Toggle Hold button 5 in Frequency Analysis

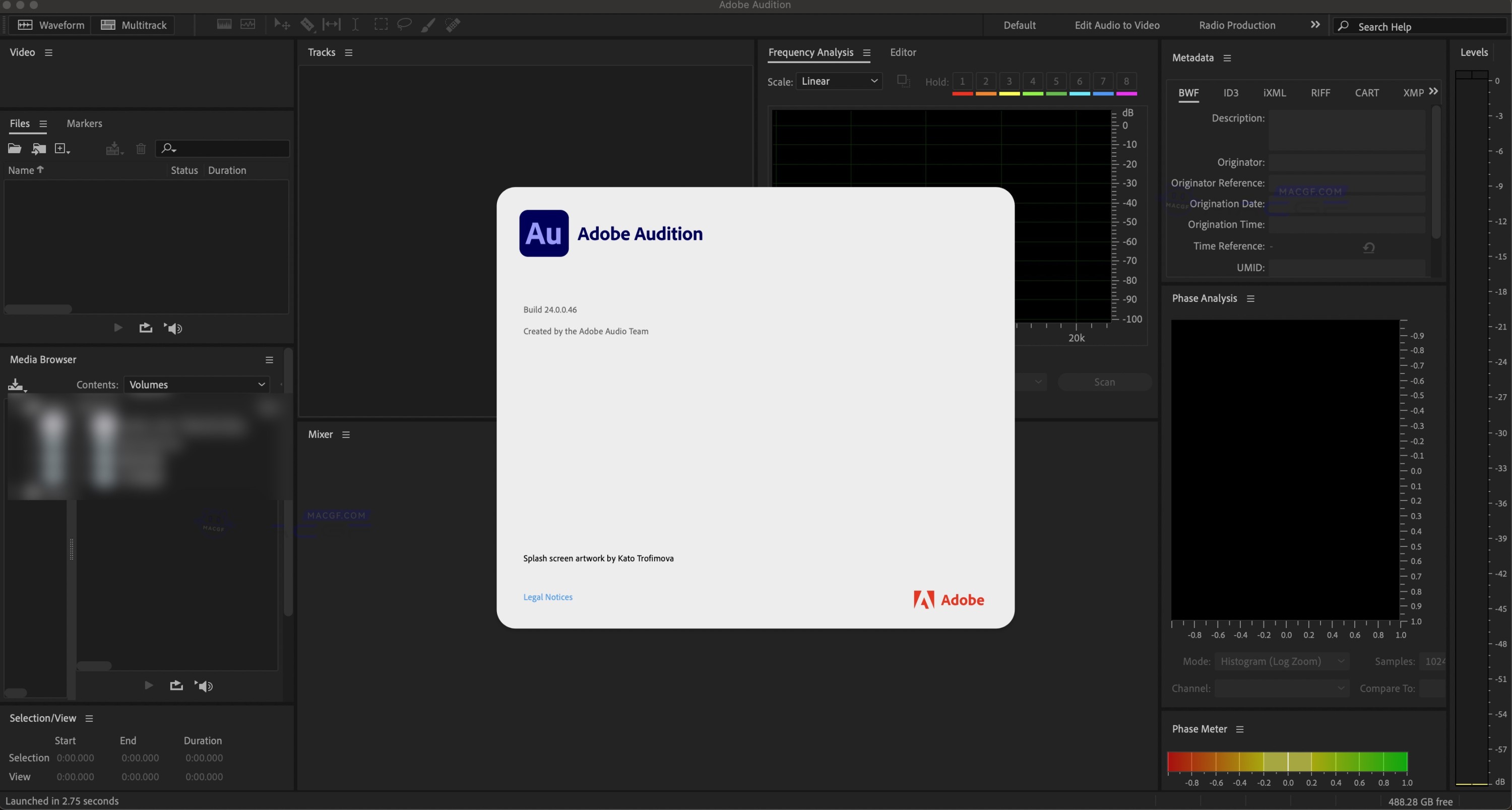point(1055,82)
